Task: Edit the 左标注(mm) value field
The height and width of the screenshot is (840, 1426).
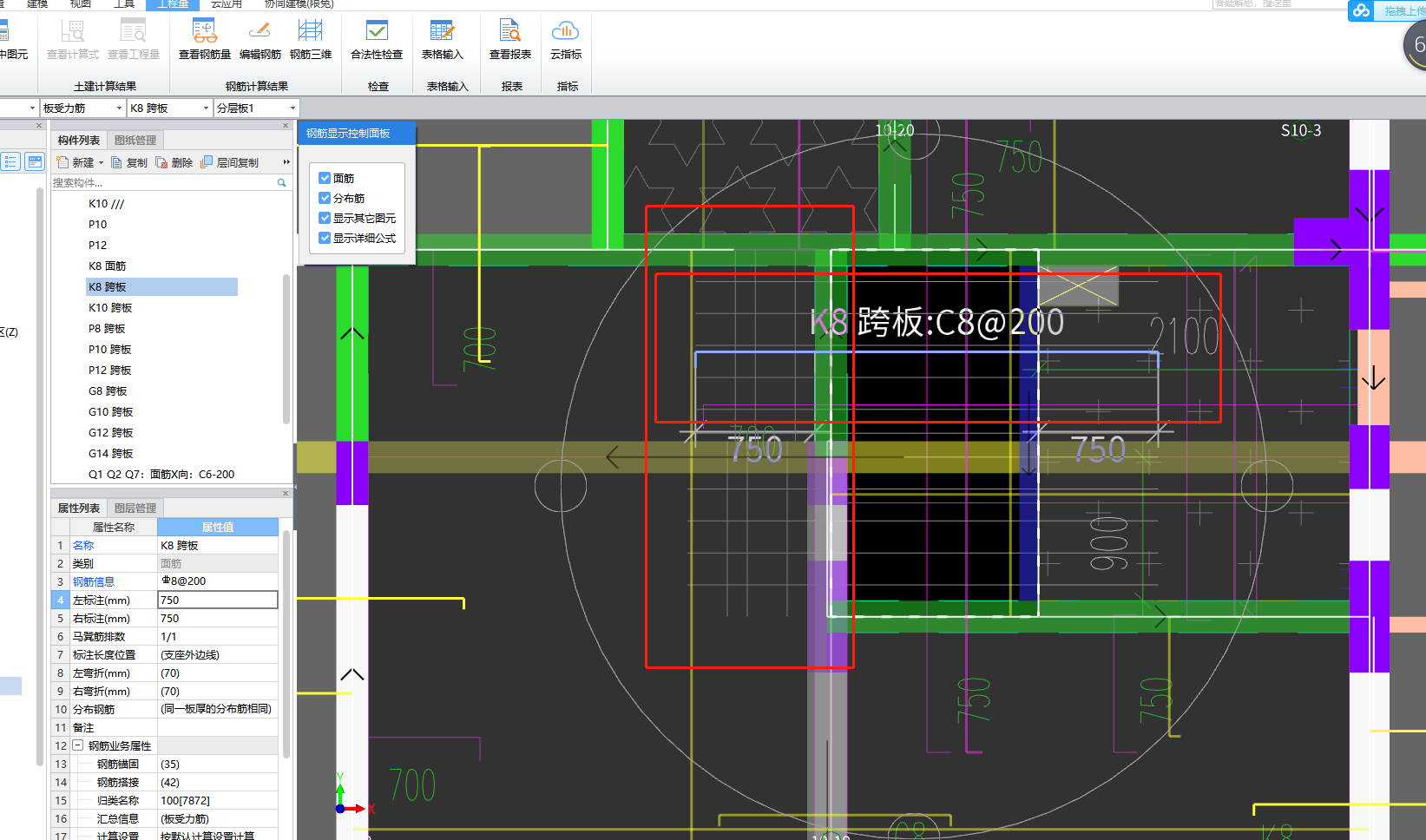Action: point(218,600)
